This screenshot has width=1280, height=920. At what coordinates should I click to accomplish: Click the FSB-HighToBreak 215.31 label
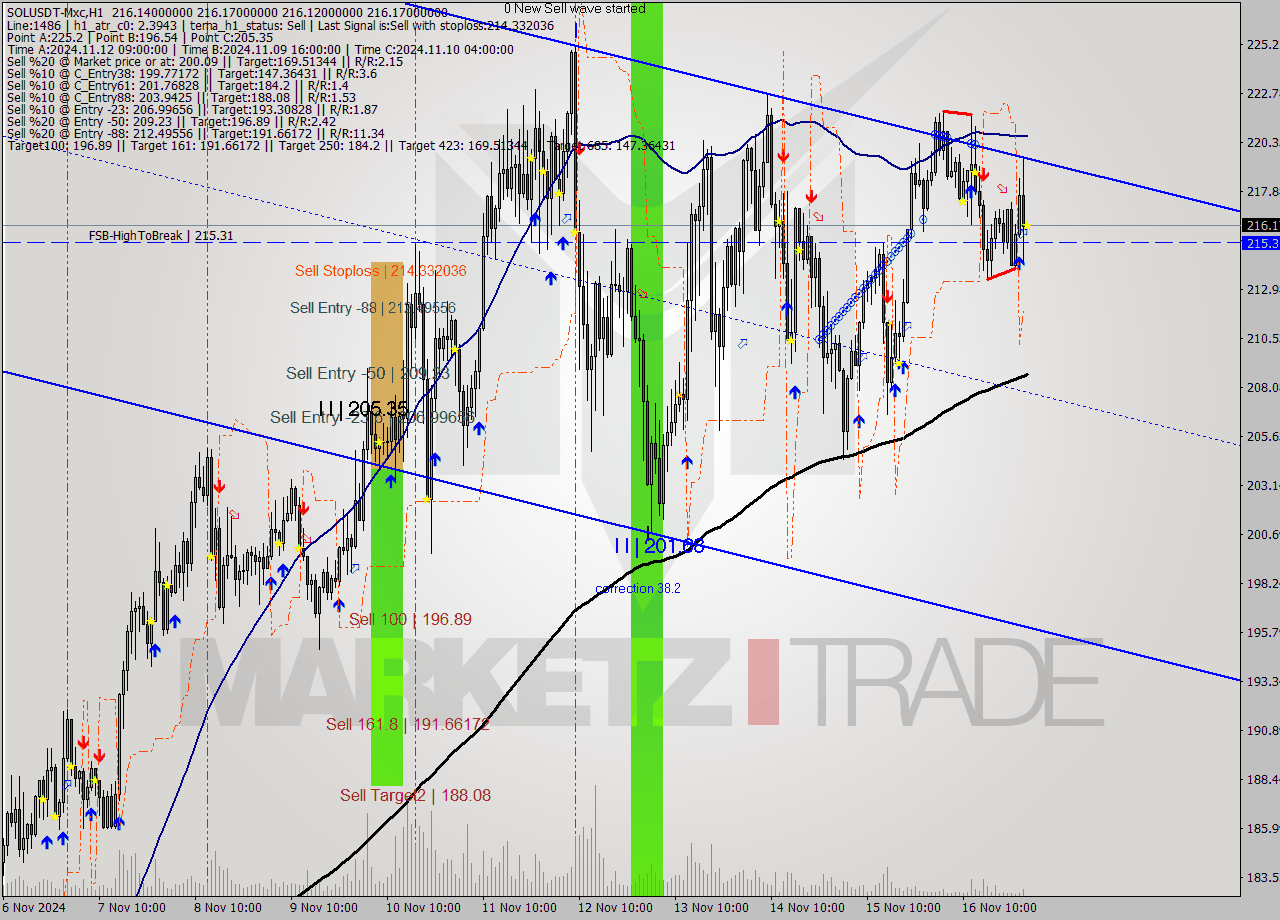pyautogui.click(x=161, y=236)
